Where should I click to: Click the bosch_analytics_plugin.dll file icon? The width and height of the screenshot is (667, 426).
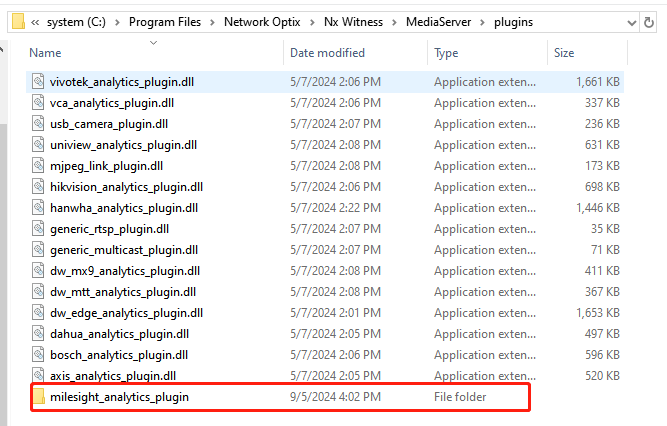tap(38, 355)
